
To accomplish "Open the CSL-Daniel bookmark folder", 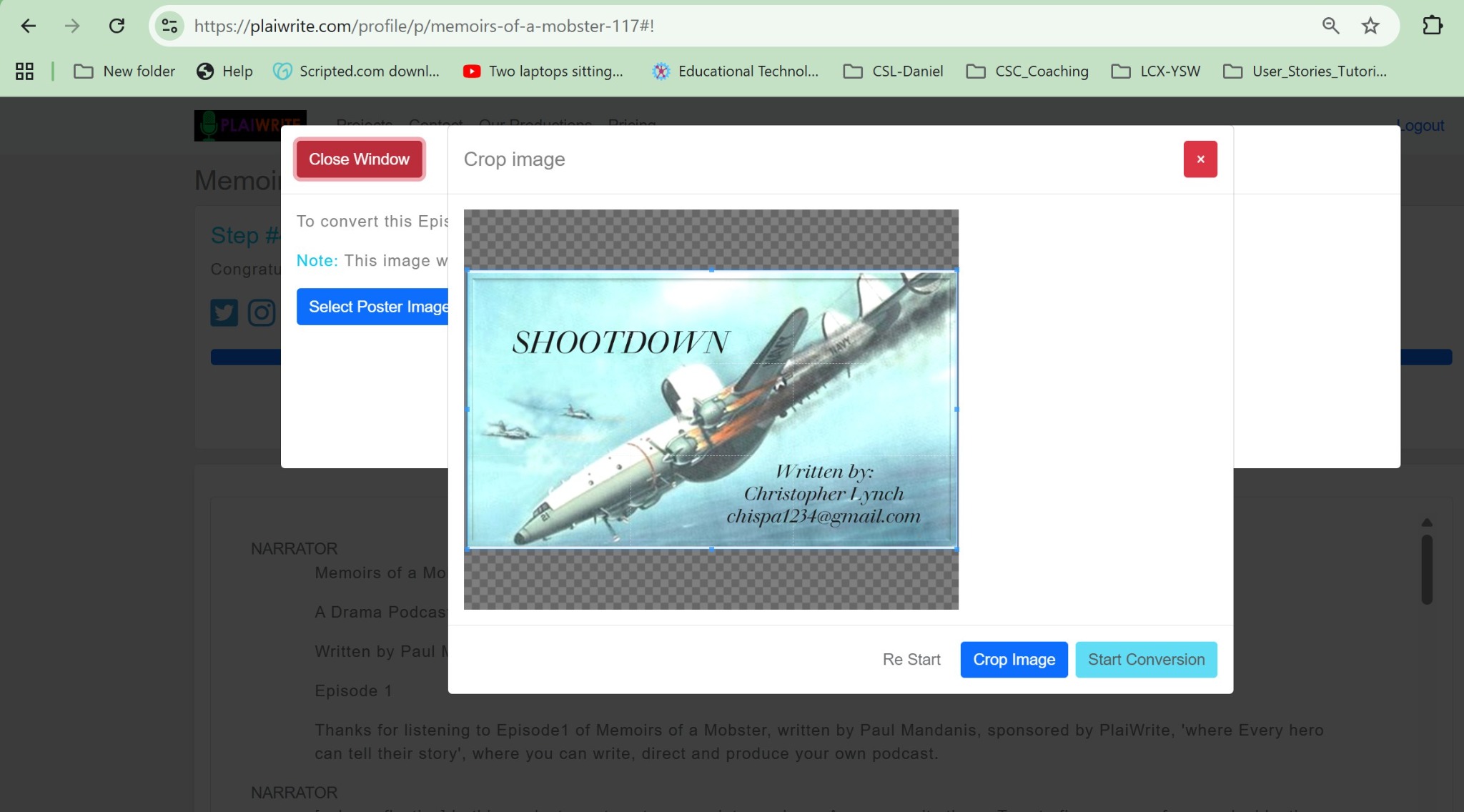I will click(x=894, y=71).
